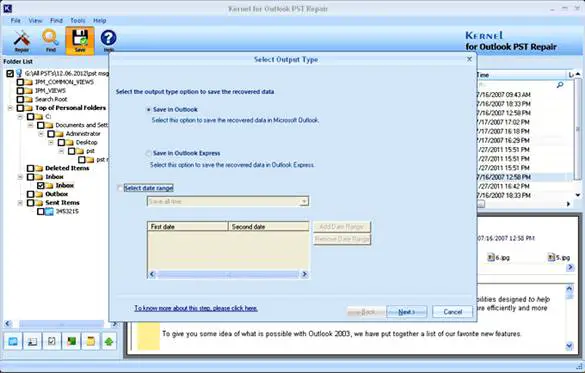Collapse the C: tree node

pos(21,117)
